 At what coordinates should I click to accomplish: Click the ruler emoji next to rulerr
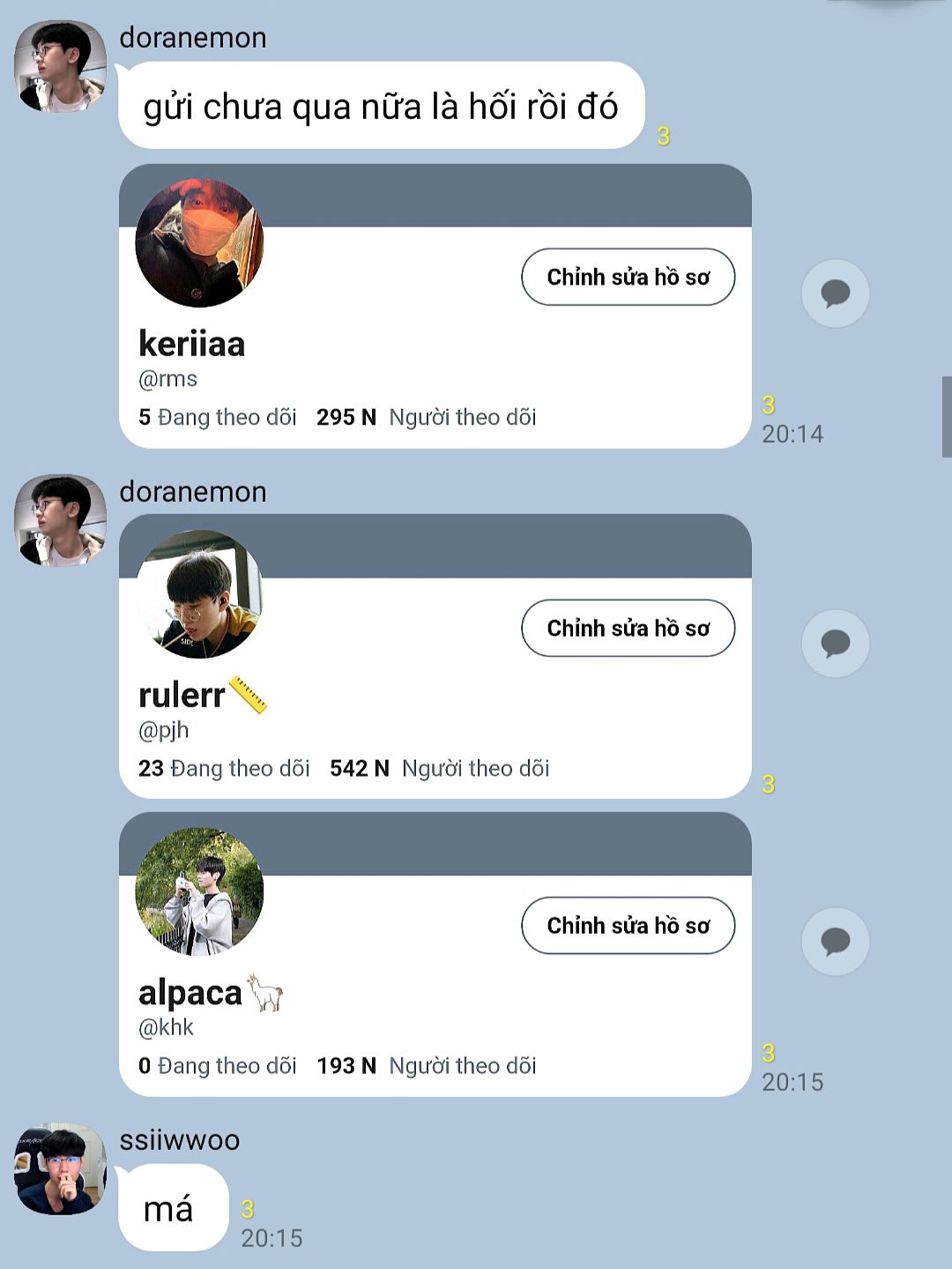[x=249, y=695]
